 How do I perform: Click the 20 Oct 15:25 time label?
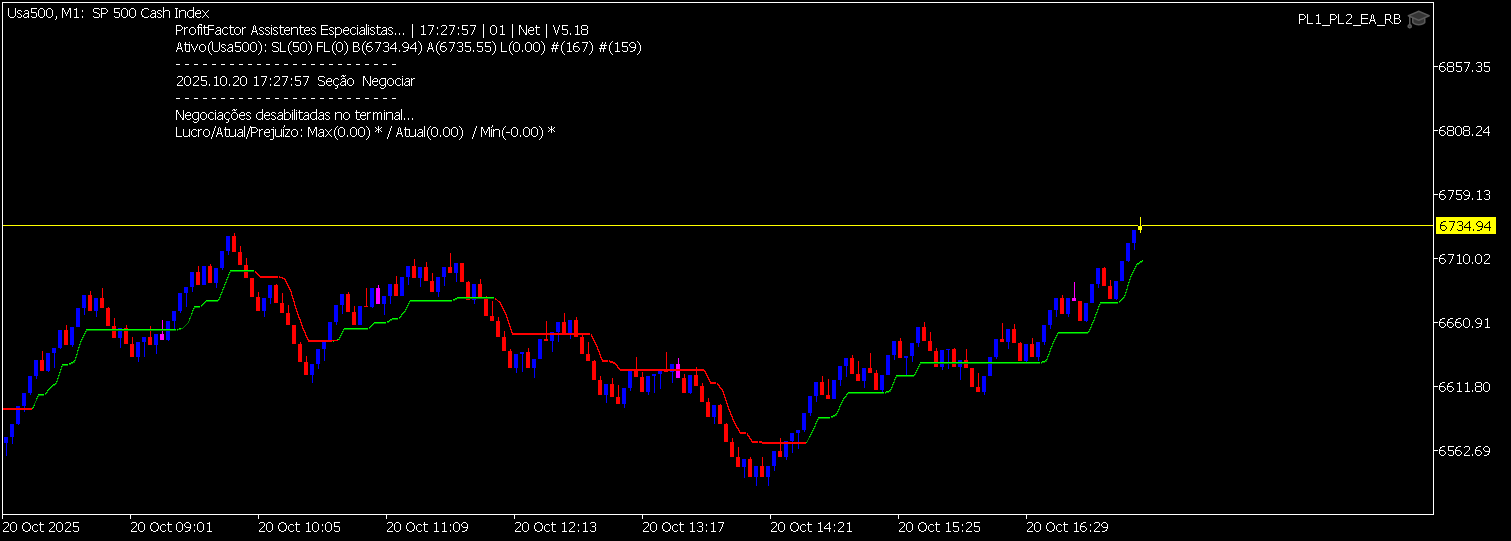pos(939,526)
